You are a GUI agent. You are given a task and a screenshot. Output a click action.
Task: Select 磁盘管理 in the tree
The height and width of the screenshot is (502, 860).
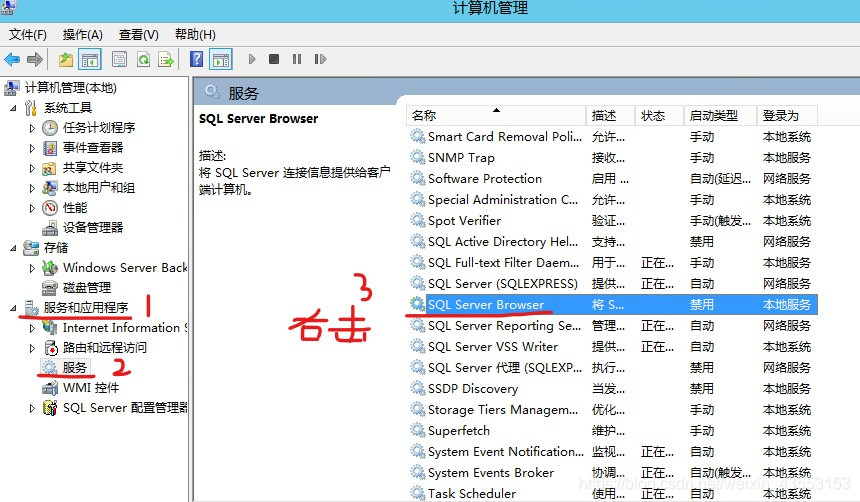(87, 287)
